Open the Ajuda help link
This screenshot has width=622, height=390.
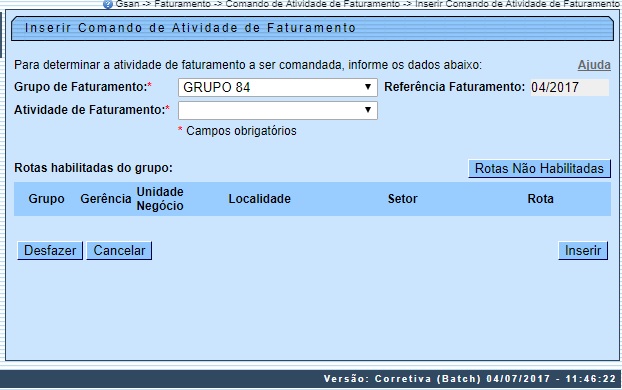coord(594,65)
